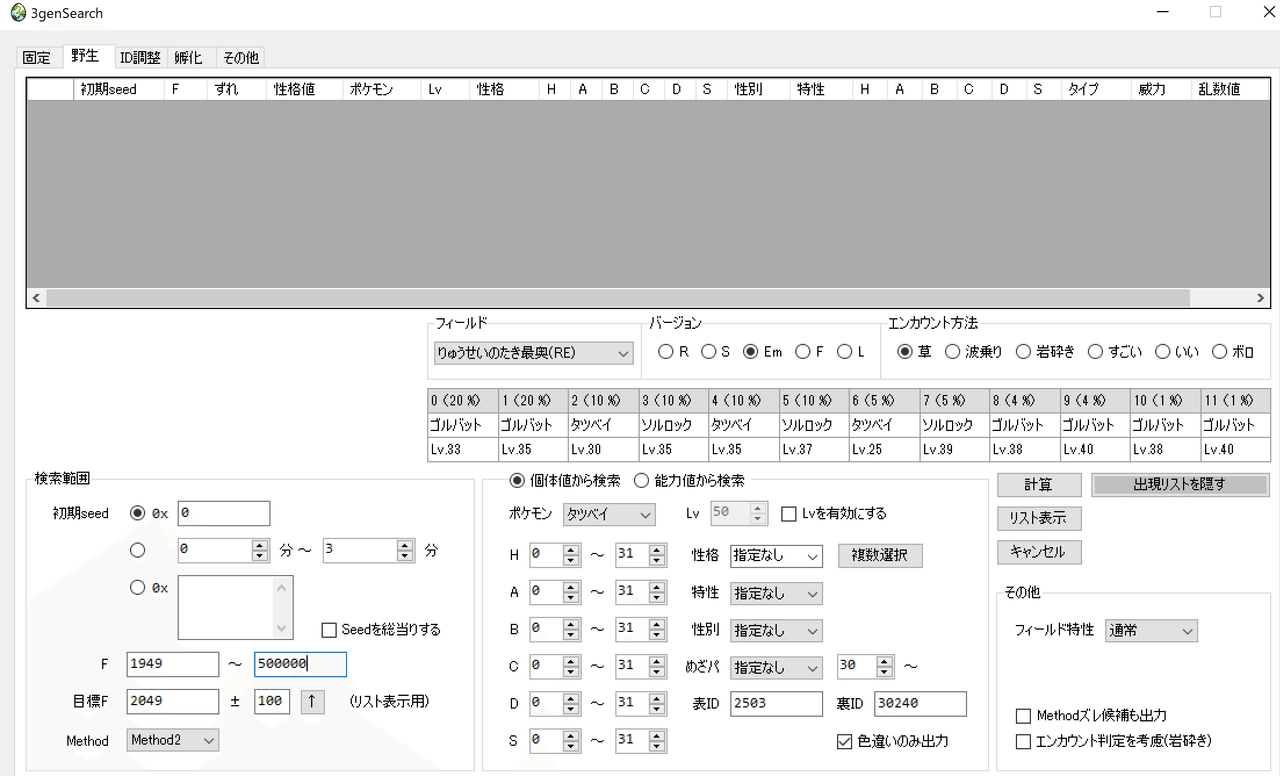Viewport: 1280px width, 776px height.
Task: Switch to the 固定 tab
Action: click(x=36, y=57)
